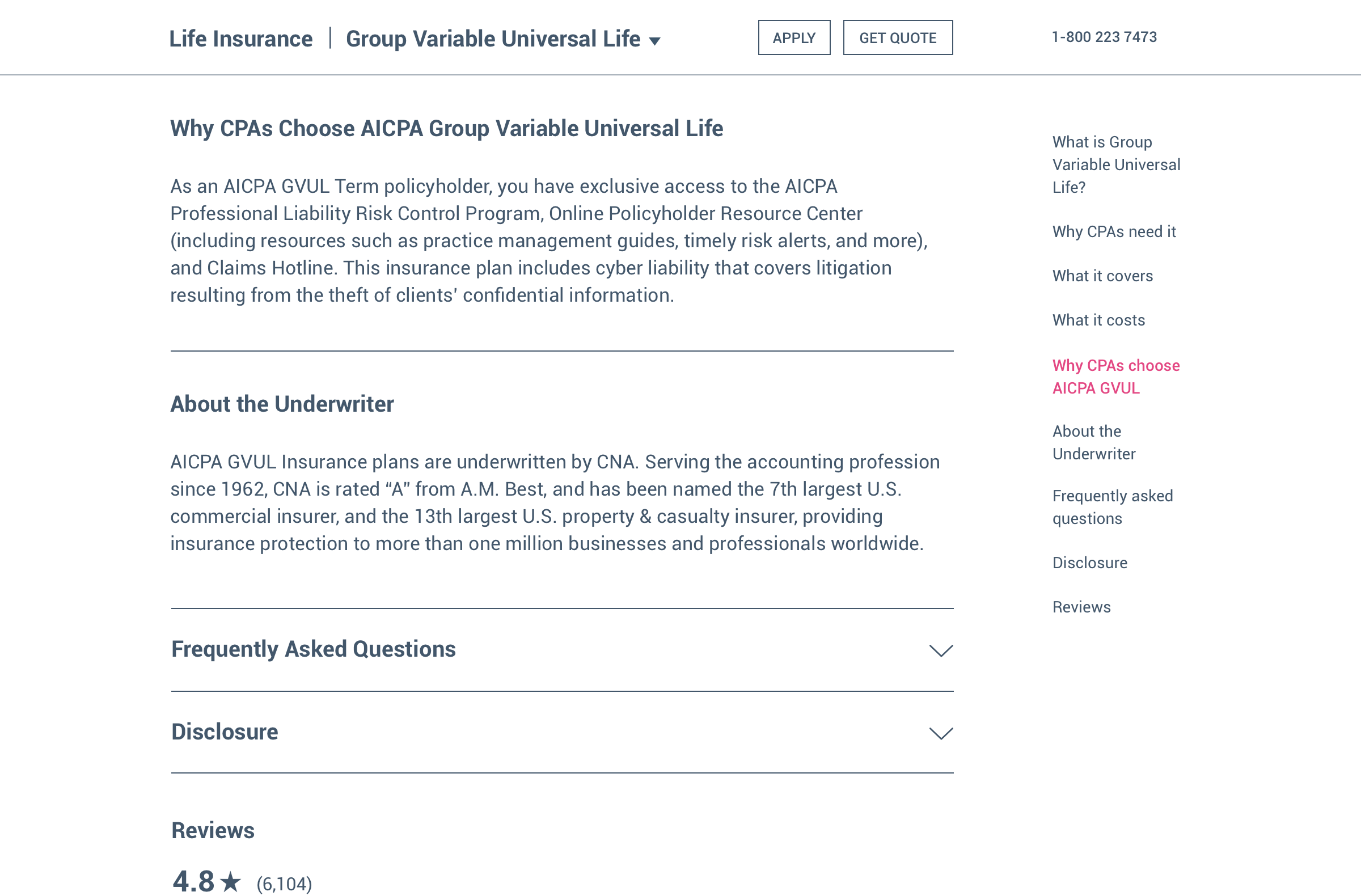This screenshot has width=1361, height=896.
Task: Call the 1-800 223 7473 phone link
Action: tap(1104, 37)
